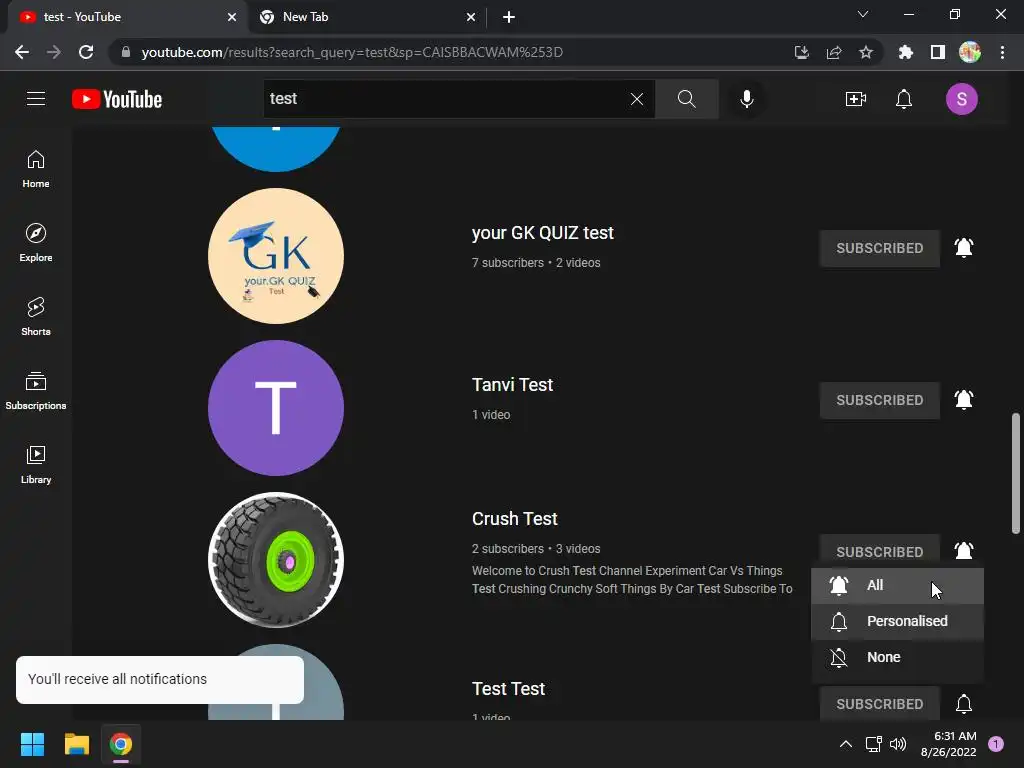Start voice search with the microphone
The height and width of the screenshot is (768, 1024).
(746, 99)
